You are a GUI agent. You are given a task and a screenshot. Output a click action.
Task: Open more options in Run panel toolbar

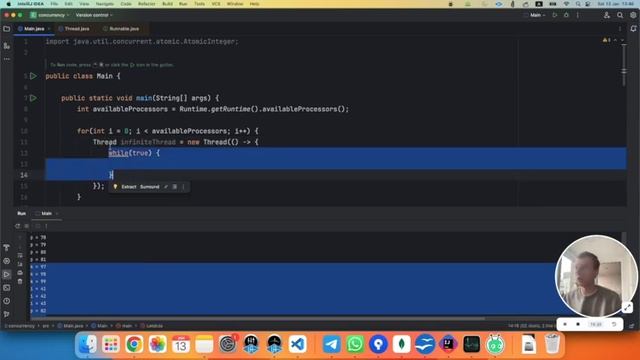tap(47, 226)
